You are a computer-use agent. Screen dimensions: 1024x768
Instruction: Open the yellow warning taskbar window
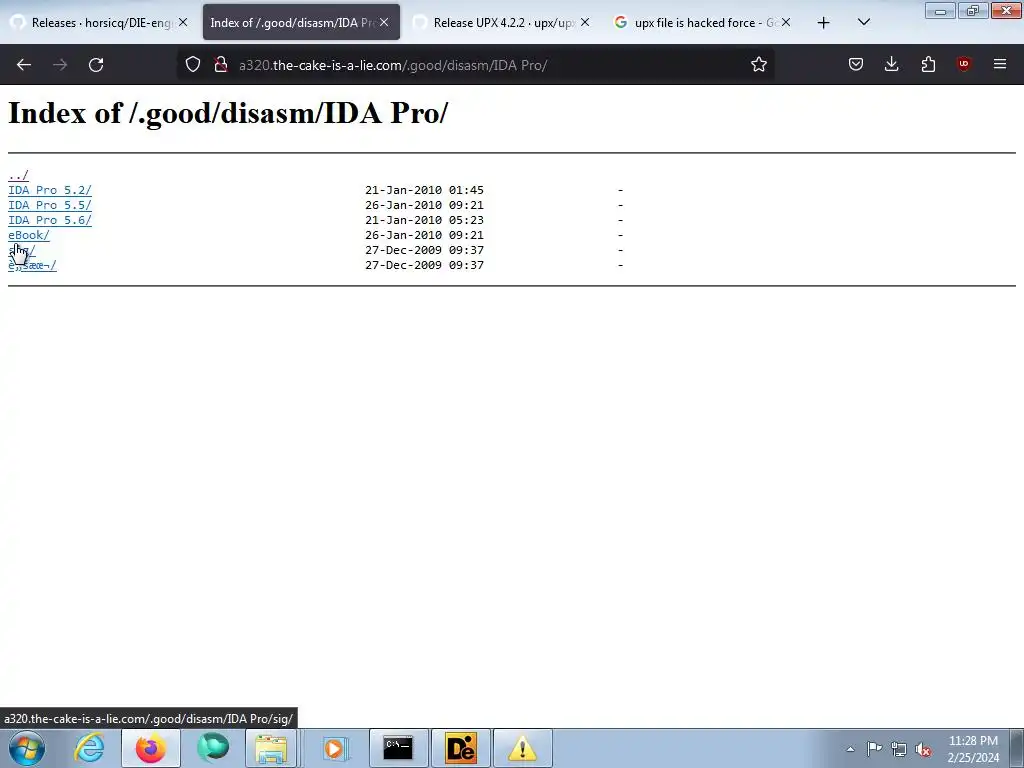tap(522, 748)
